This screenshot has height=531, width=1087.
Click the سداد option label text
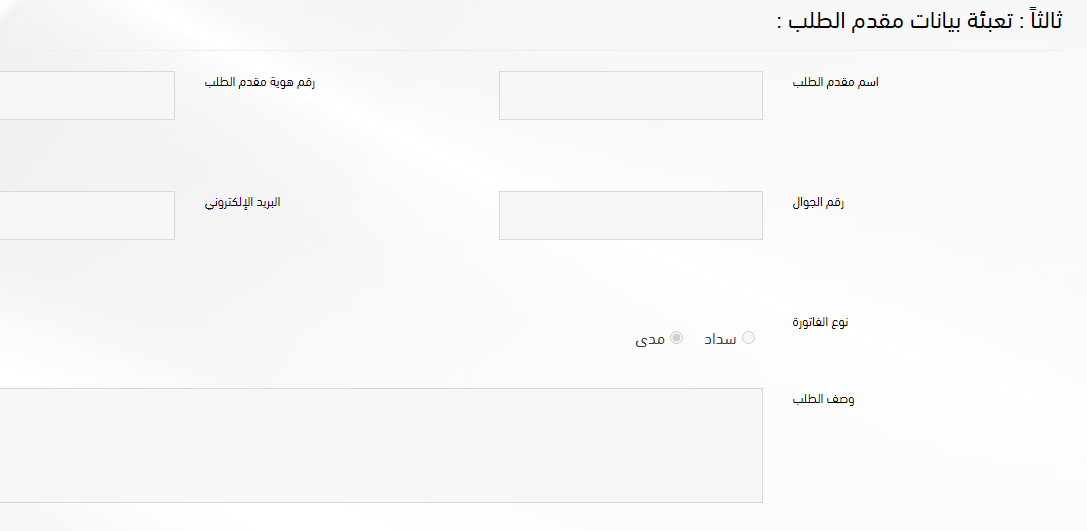pyautogui.click(x=720, y=339)
